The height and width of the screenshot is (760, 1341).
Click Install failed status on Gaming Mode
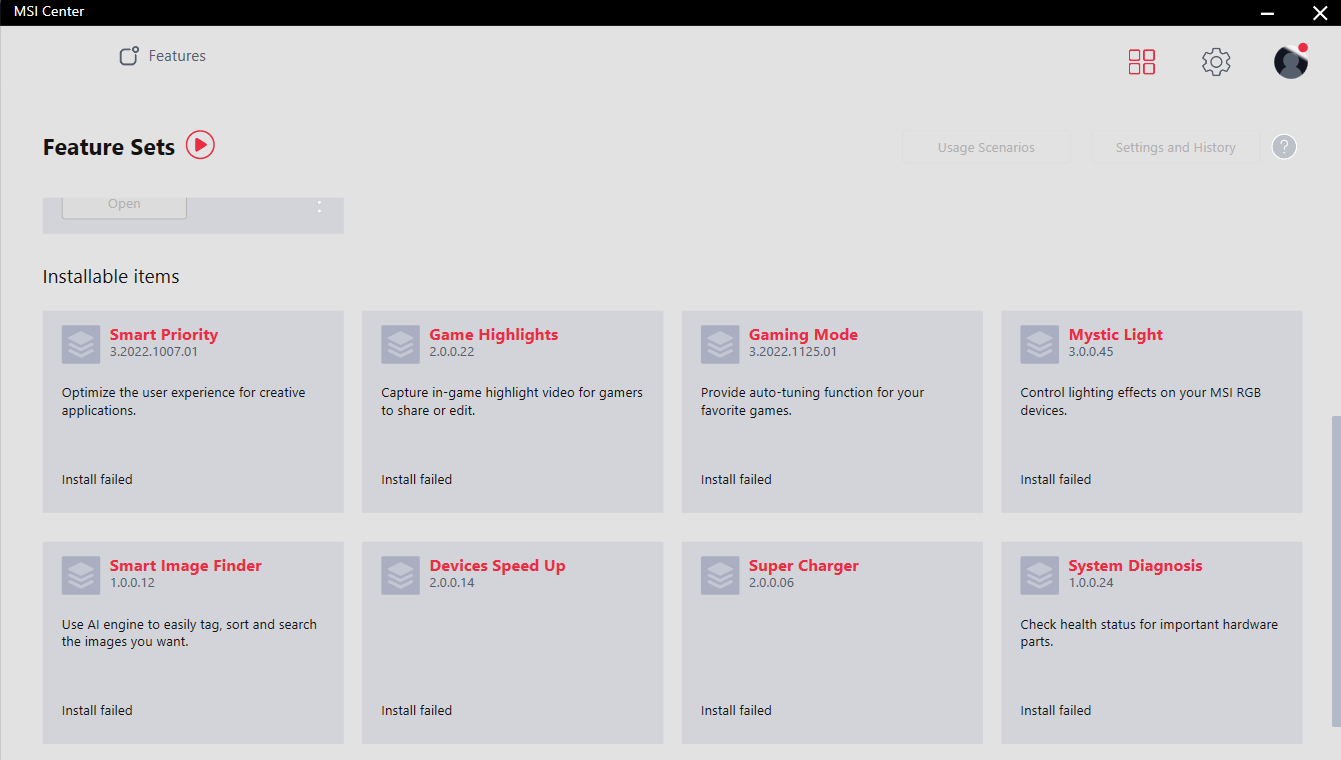click(736, 480)
